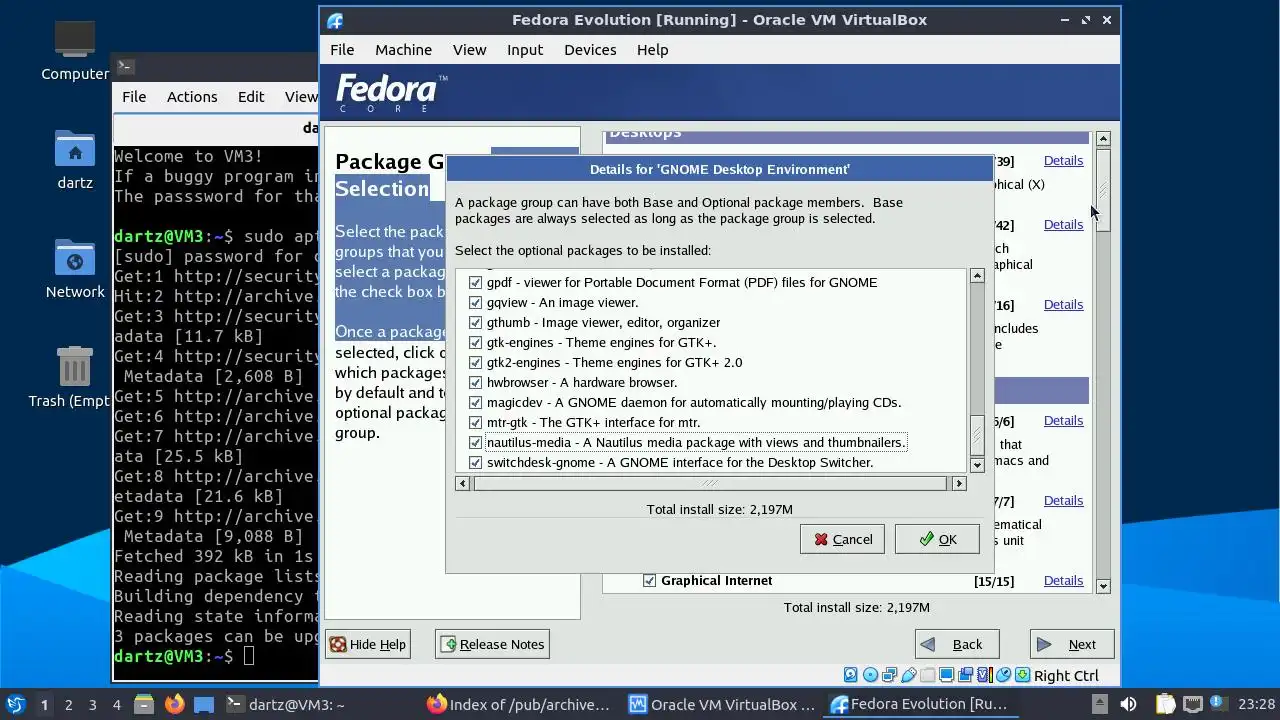Open the wired network tray icon

point(1193,704)
